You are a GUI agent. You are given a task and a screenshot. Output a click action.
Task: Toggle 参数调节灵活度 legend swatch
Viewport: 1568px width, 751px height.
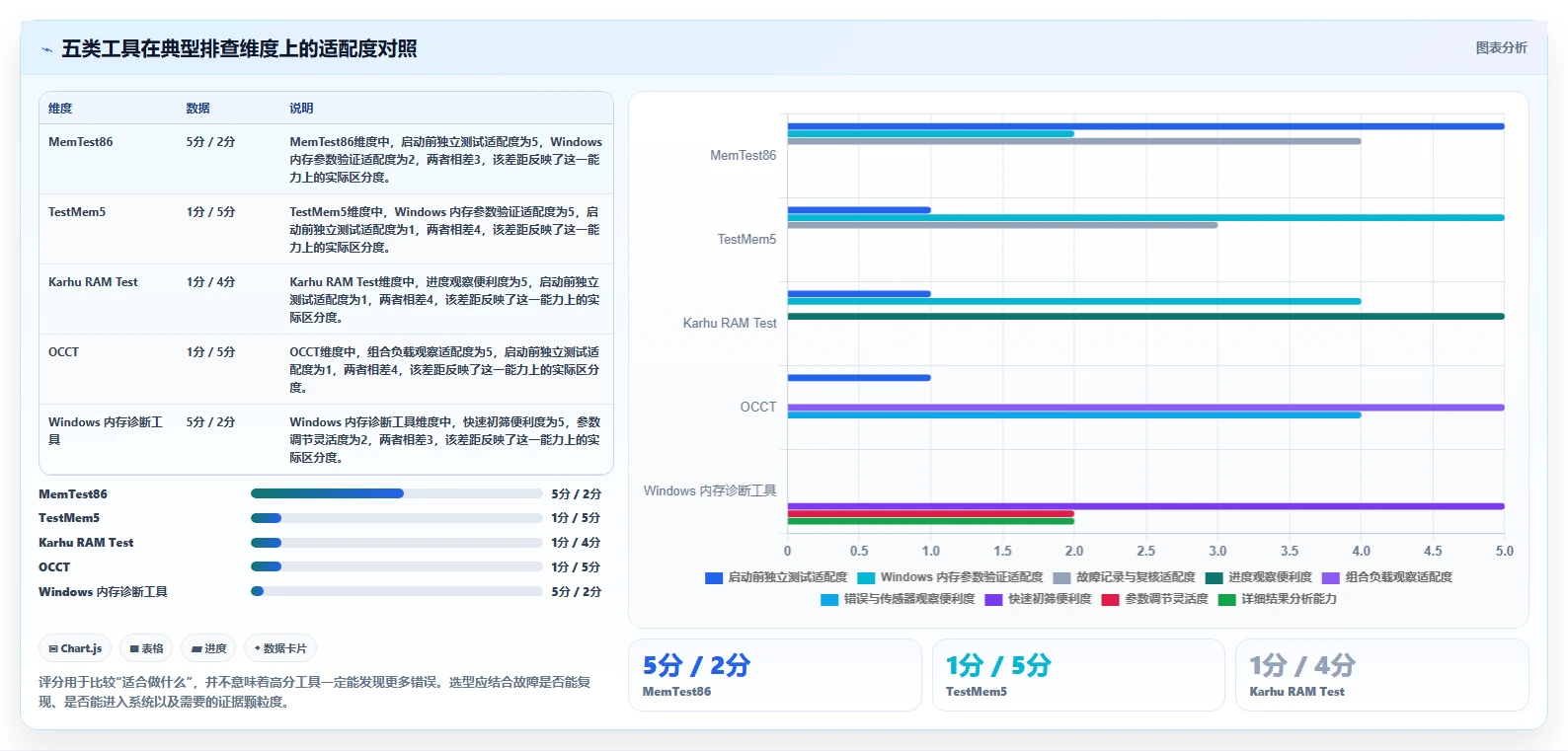(1110, 599)
